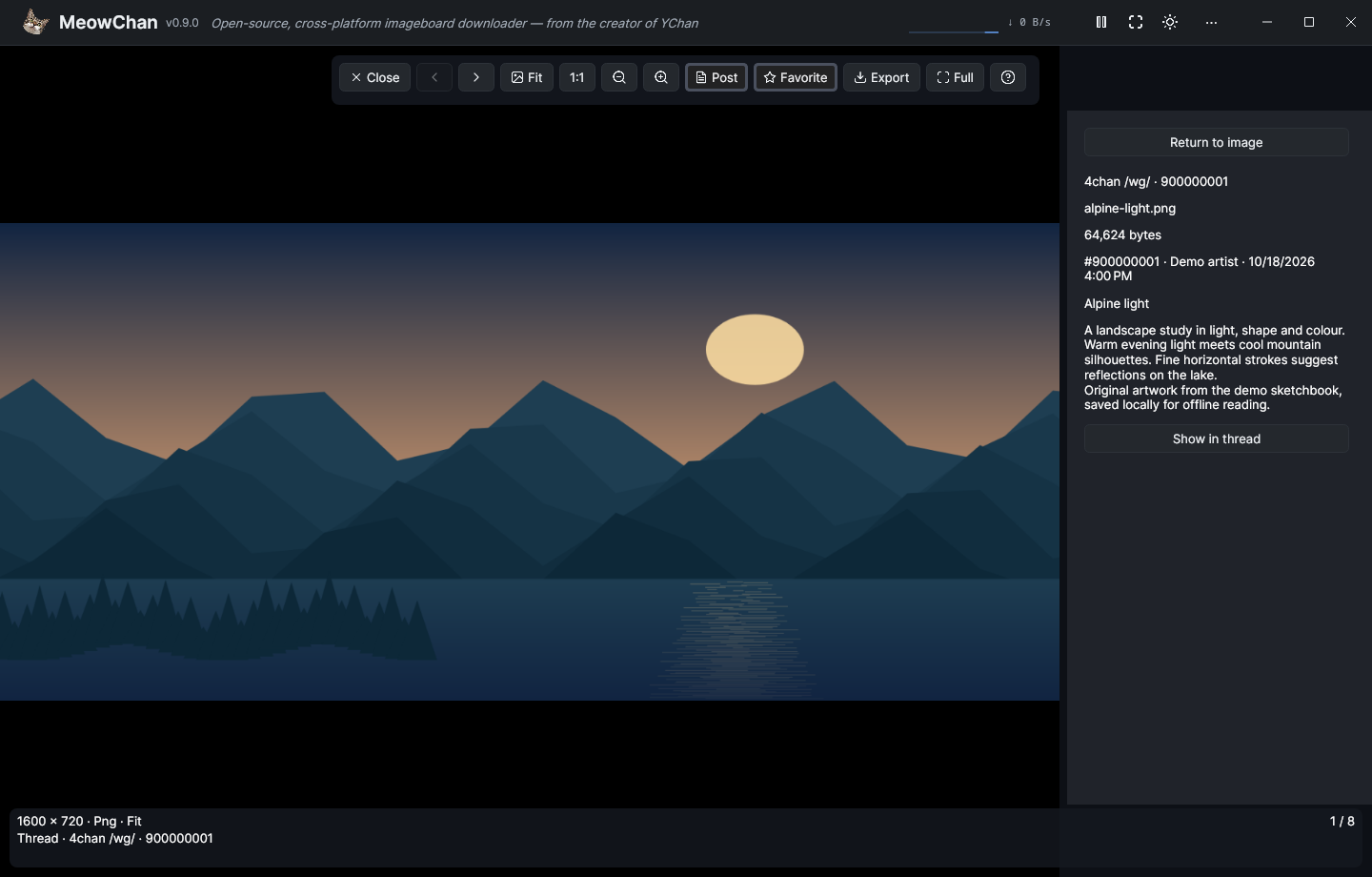The height and width of the screenshot is (877, 1372).
Task: Open Full screen viewer mode
Action: click(x=955, y=77)
